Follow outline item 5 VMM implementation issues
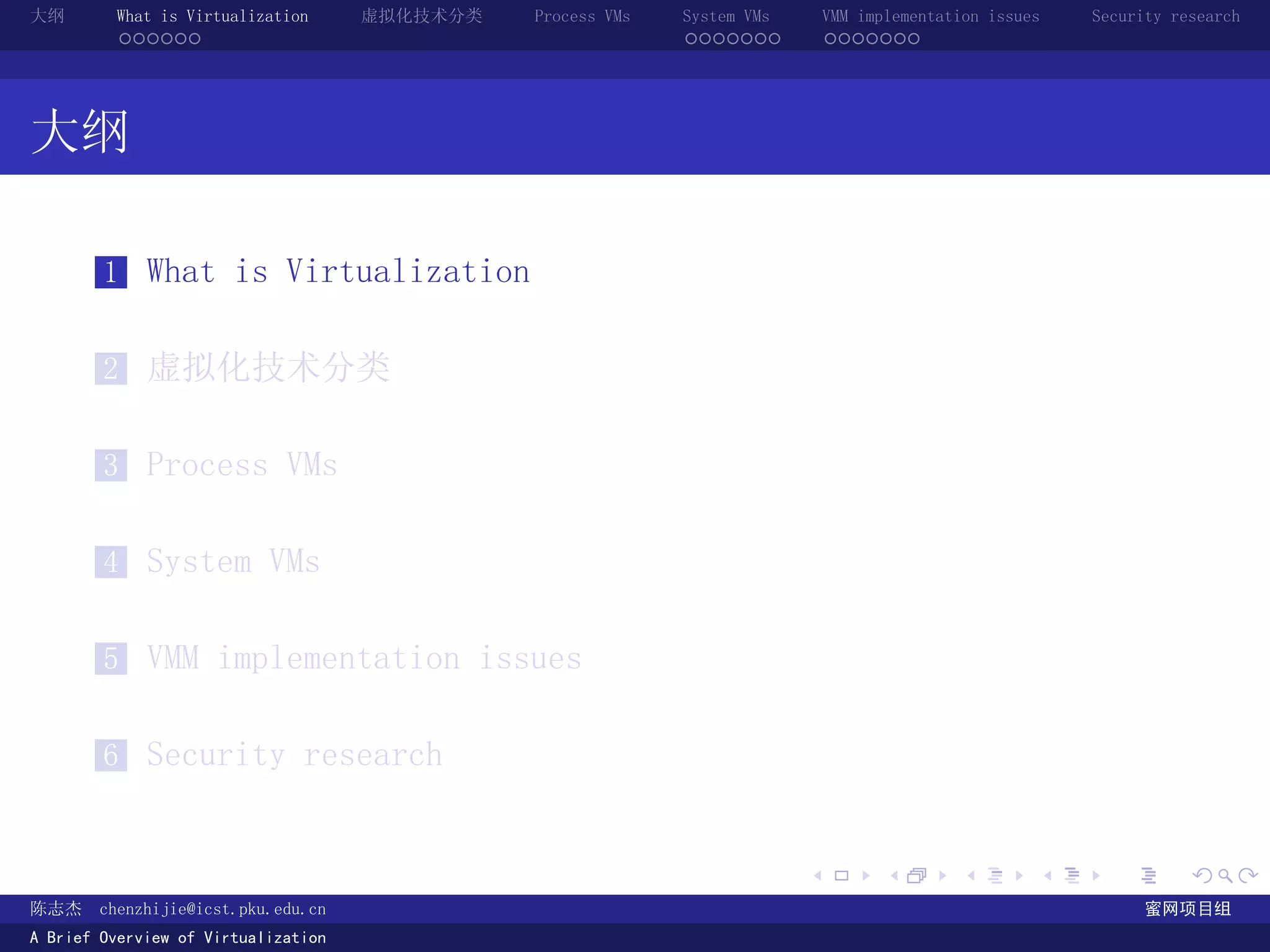The image size is (1270, 952). point(364,658)
